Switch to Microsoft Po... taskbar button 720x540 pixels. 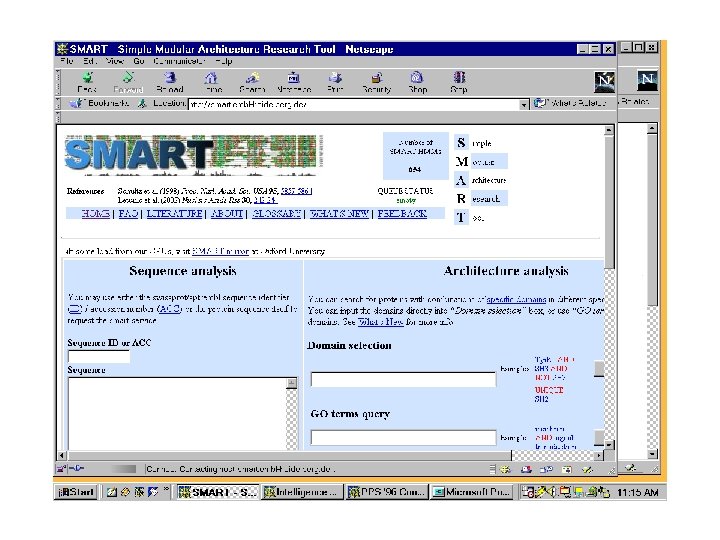472,492
